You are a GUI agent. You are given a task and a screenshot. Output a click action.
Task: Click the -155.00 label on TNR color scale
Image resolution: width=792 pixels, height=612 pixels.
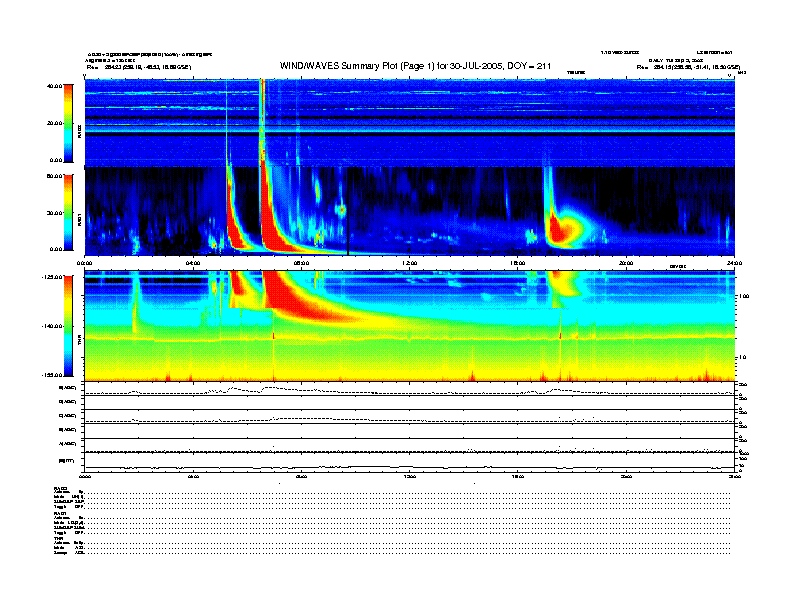(52, 375)
